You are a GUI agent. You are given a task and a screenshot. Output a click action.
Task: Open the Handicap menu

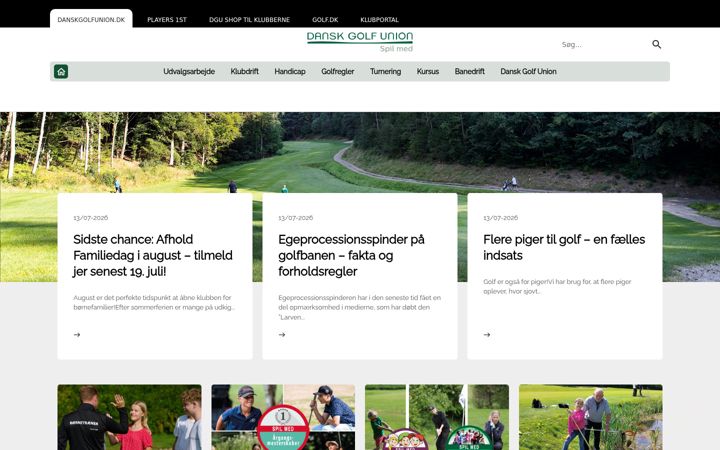[290, 72]
